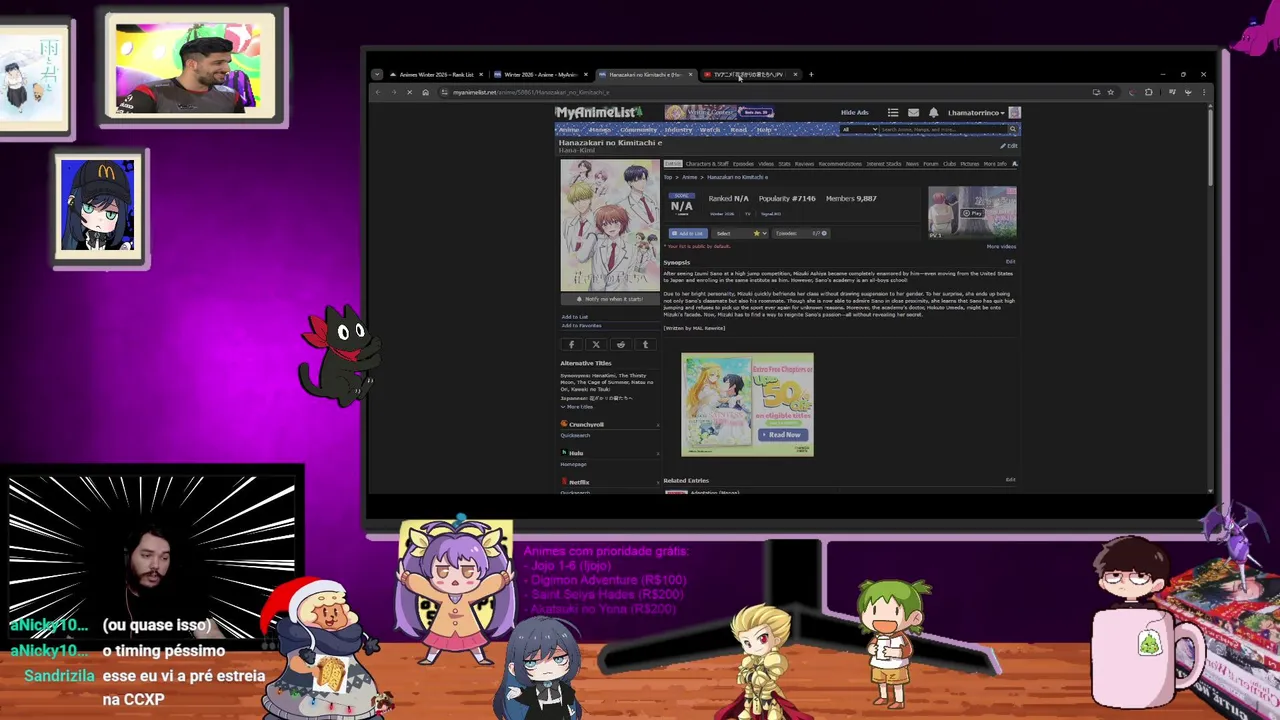This screenshot has width=1280, height=720.
Task: Open the Watch navigation menu
Action: [710, 130]
